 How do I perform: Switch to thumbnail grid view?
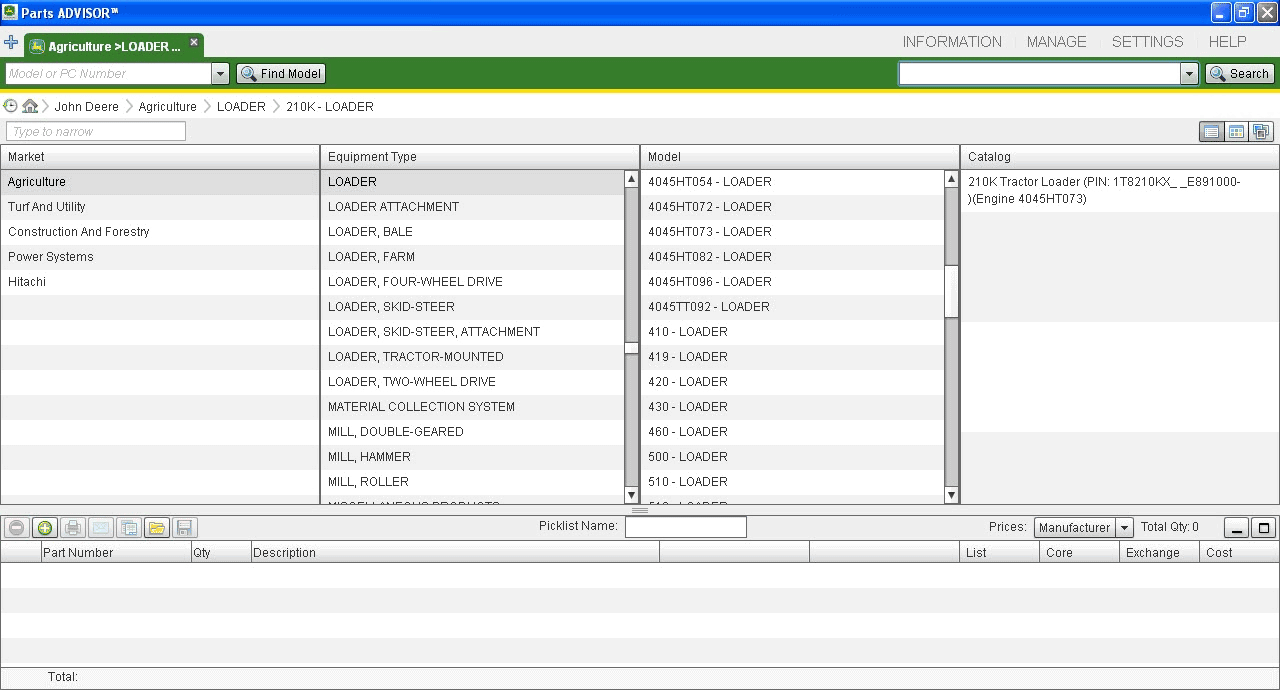[x=1236, y=132]
